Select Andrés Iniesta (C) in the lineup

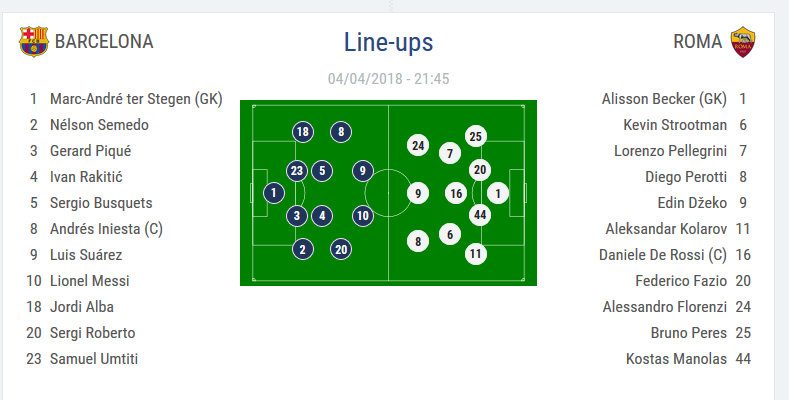106,229
